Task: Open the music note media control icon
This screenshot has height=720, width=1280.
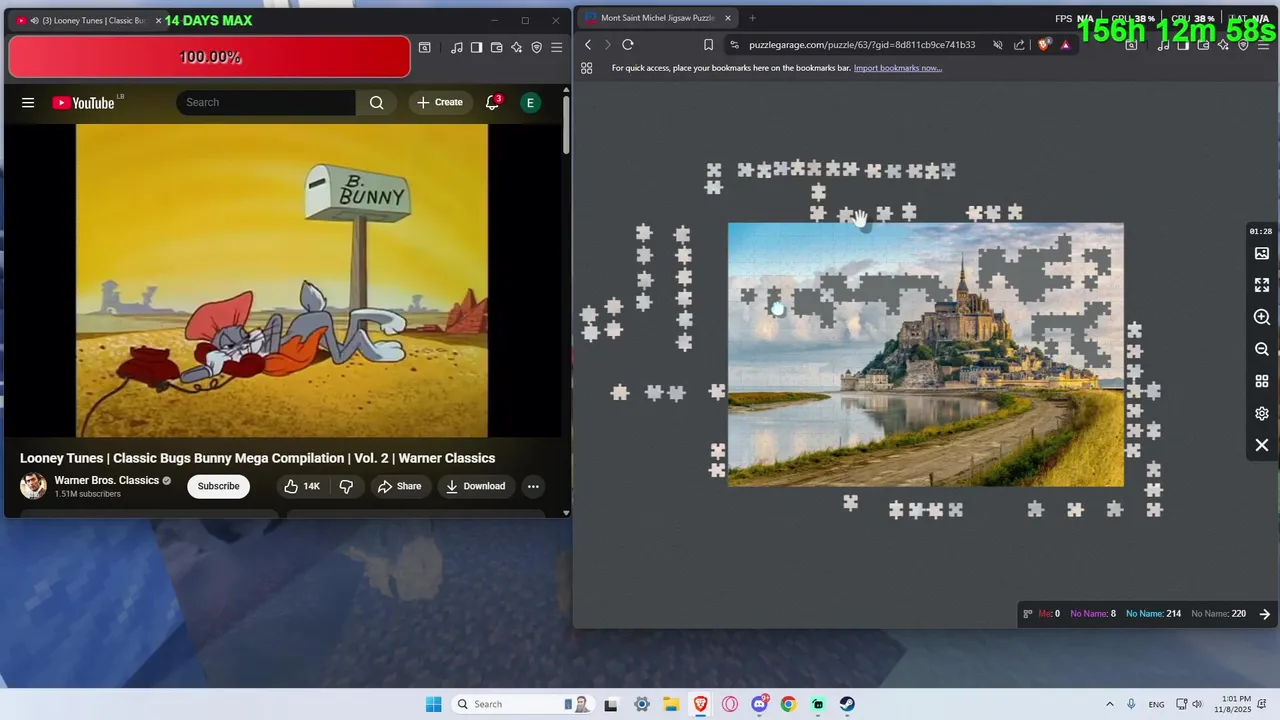Action: pyautogui.click(x=457, y=47)
